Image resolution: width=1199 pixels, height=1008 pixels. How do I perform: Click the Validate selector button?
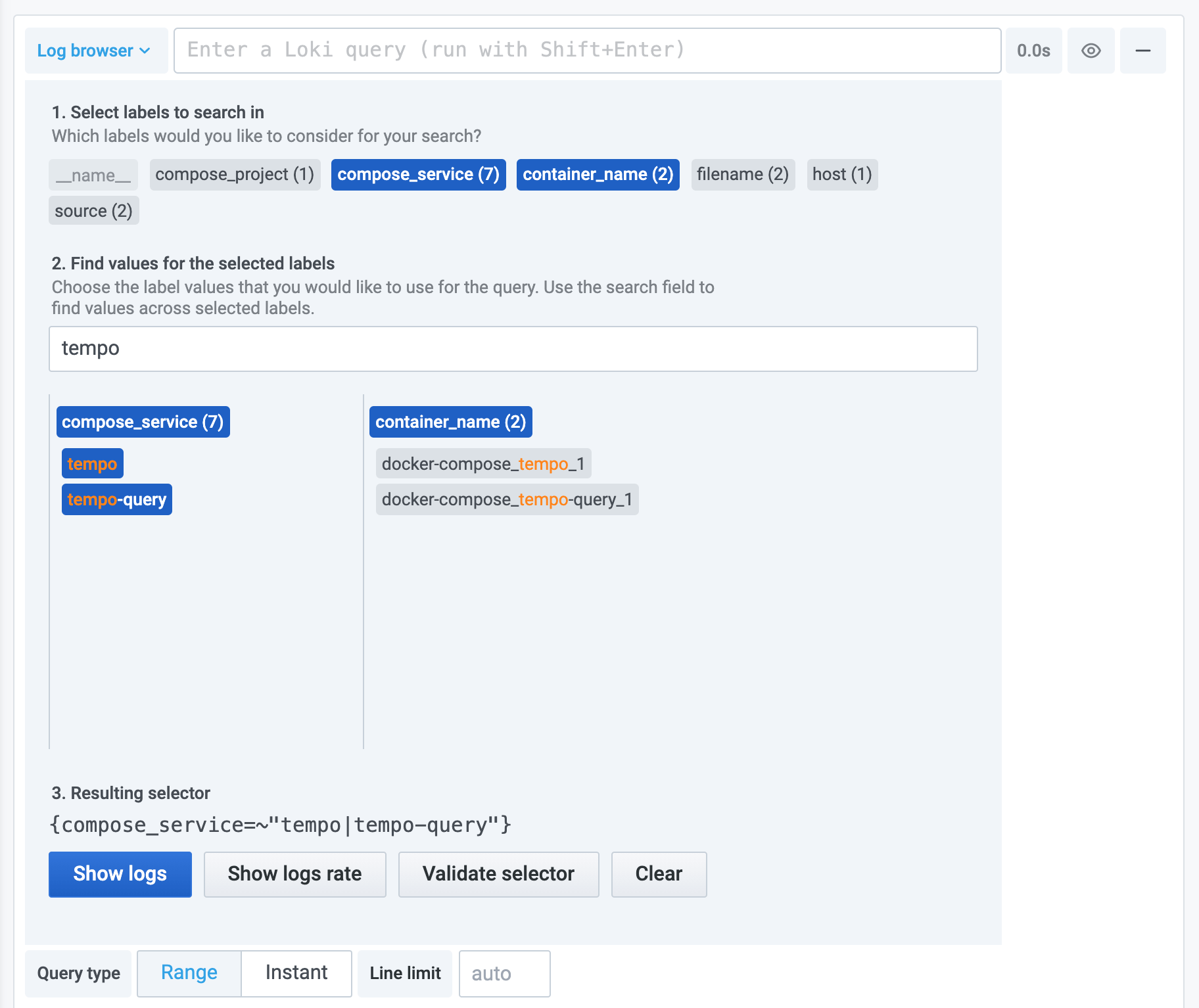pyautogui.click(x=498, y=874)
